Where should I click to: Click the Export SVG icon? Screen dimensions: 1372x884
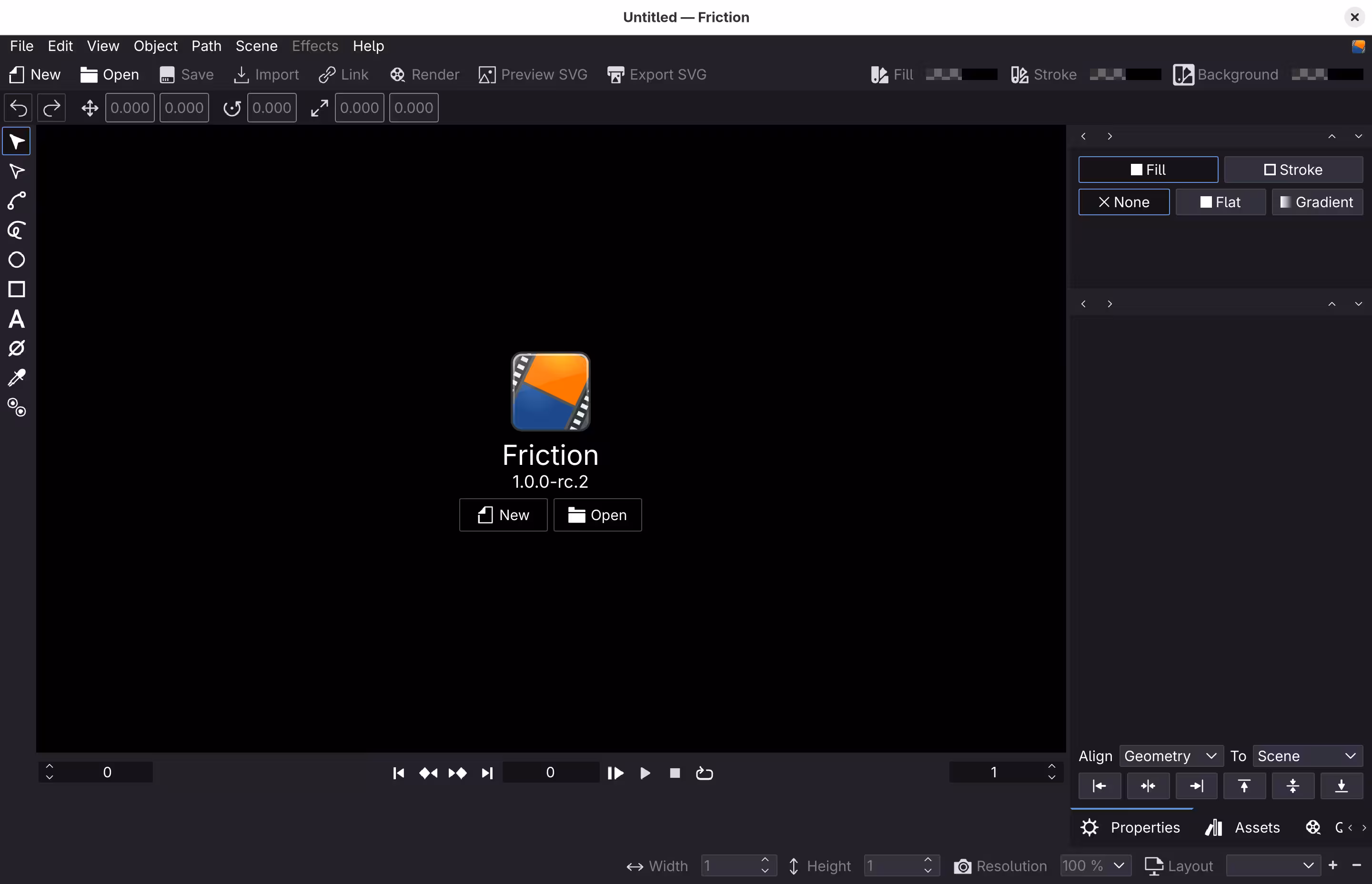(x=656, y=74)
